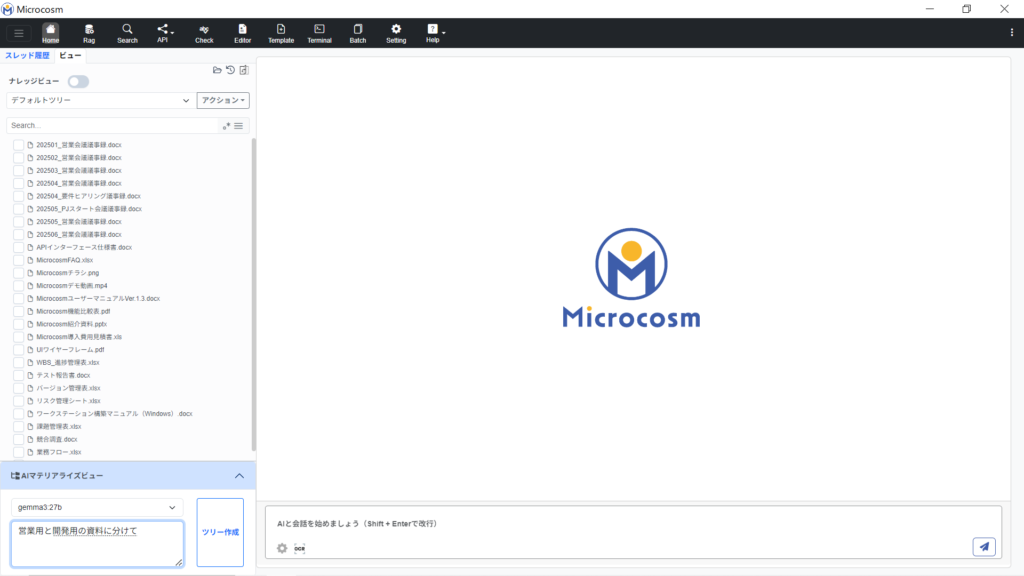Select file MicrocosmユーザーマニュアルVer.1.3.docx

pos(98,298)
